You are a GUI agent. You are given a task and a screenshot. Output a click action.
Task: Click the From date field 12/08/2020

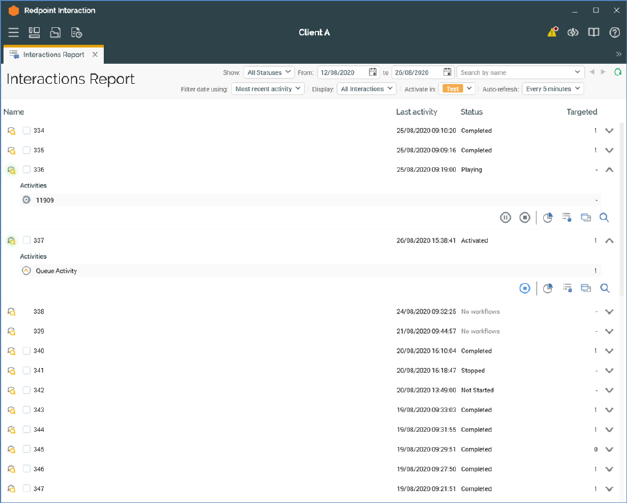[x=348, y=72]
